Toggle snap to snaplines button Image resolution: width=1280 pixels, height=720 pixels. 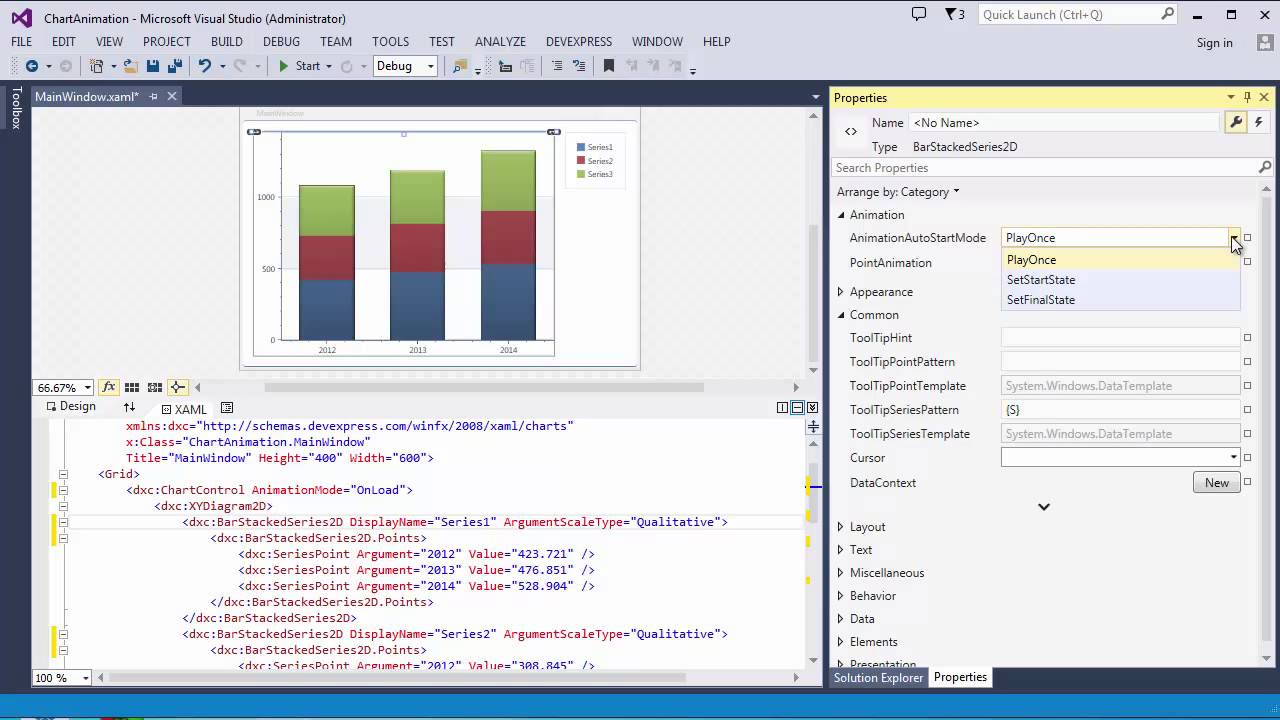pyautogui.click(x=177, y=387)
